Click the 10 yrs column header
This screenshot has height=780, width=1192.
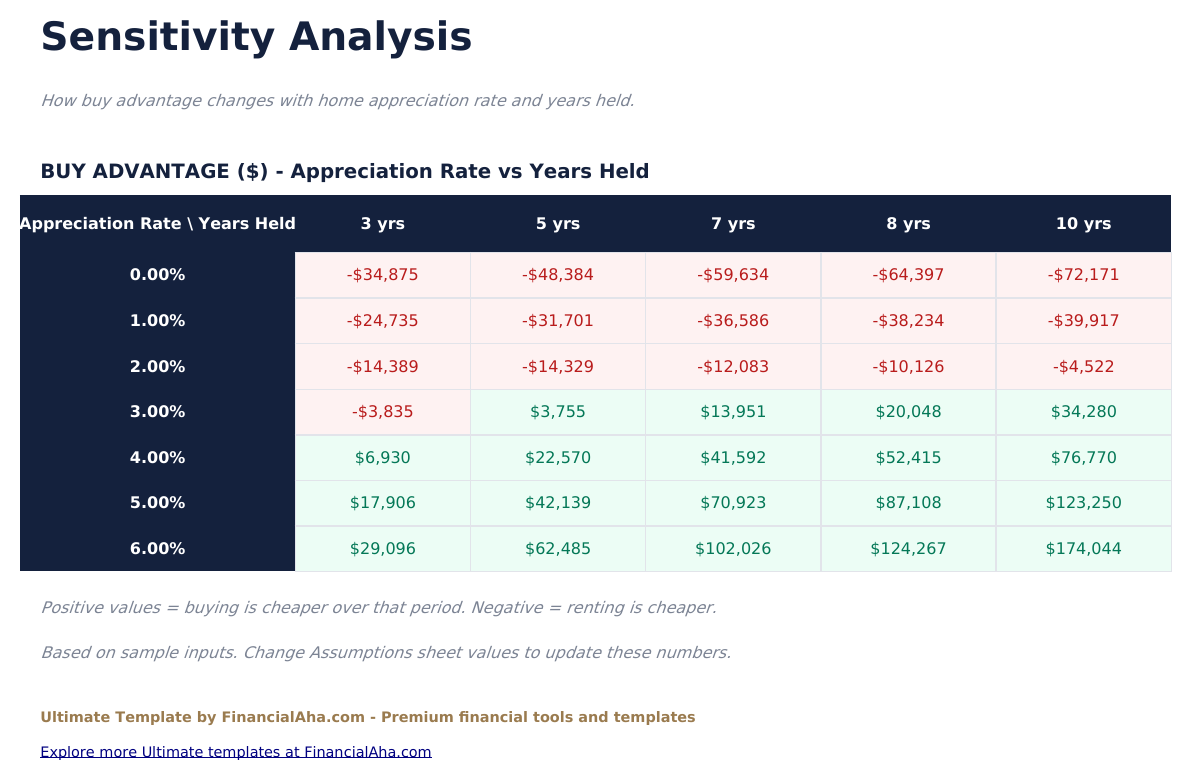click(1083, 224)
